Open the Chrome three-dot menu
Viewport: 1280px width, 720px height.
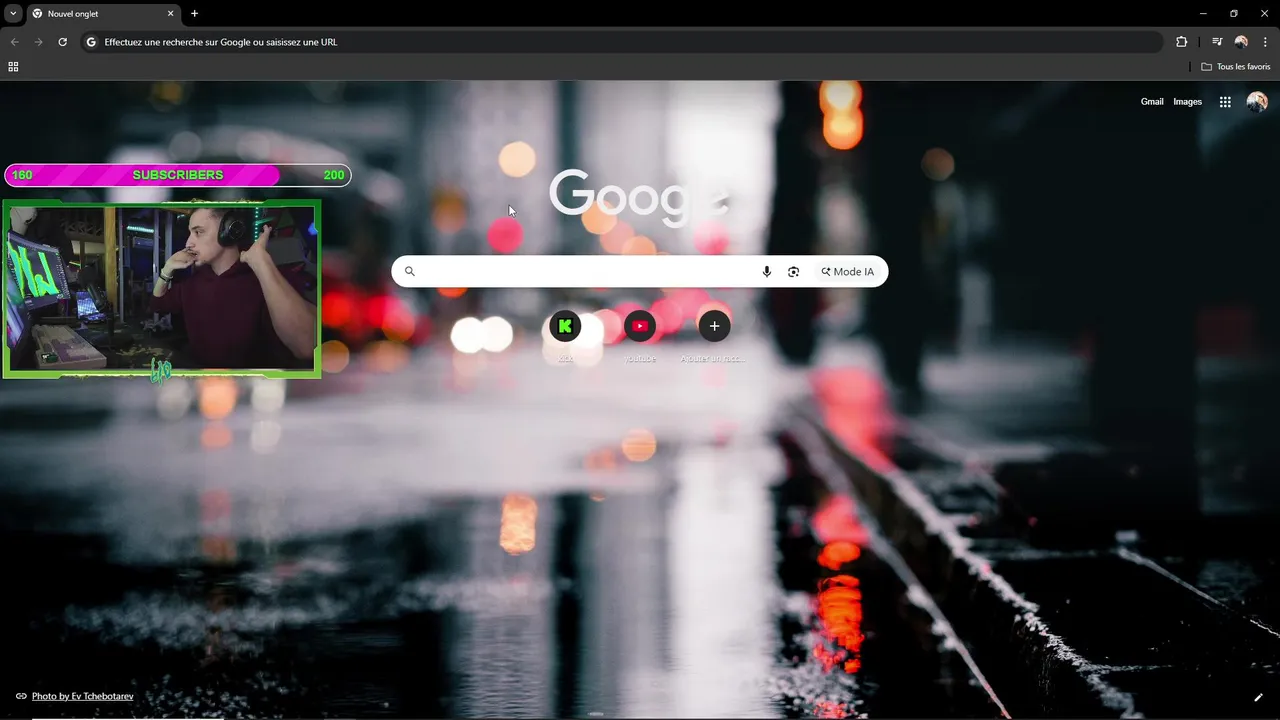click(1265, 42)
